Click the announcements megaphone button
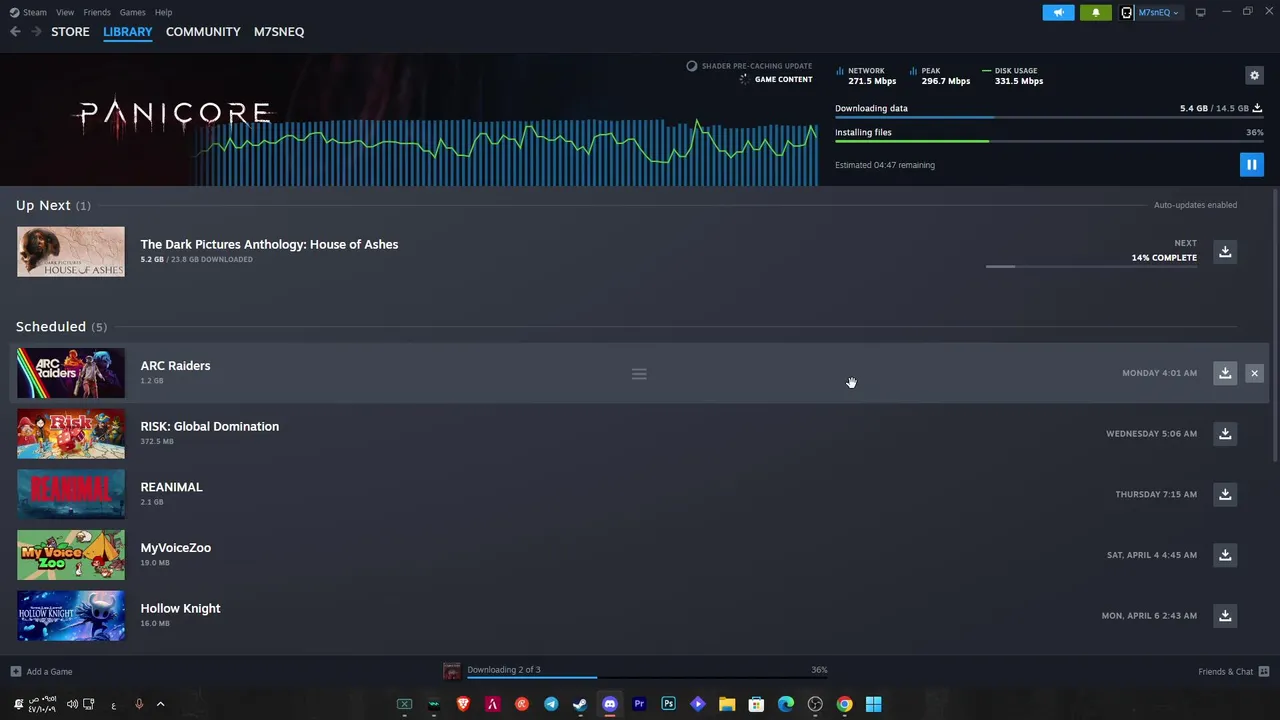The width and height of the screenshot is (1280, 720). tap(1058, 12)
